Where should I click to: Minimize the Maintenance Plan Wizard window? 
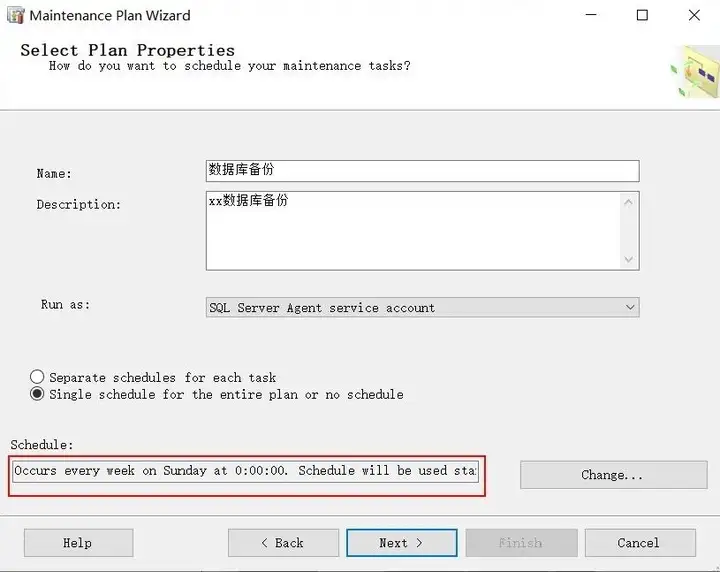[587, 15]
